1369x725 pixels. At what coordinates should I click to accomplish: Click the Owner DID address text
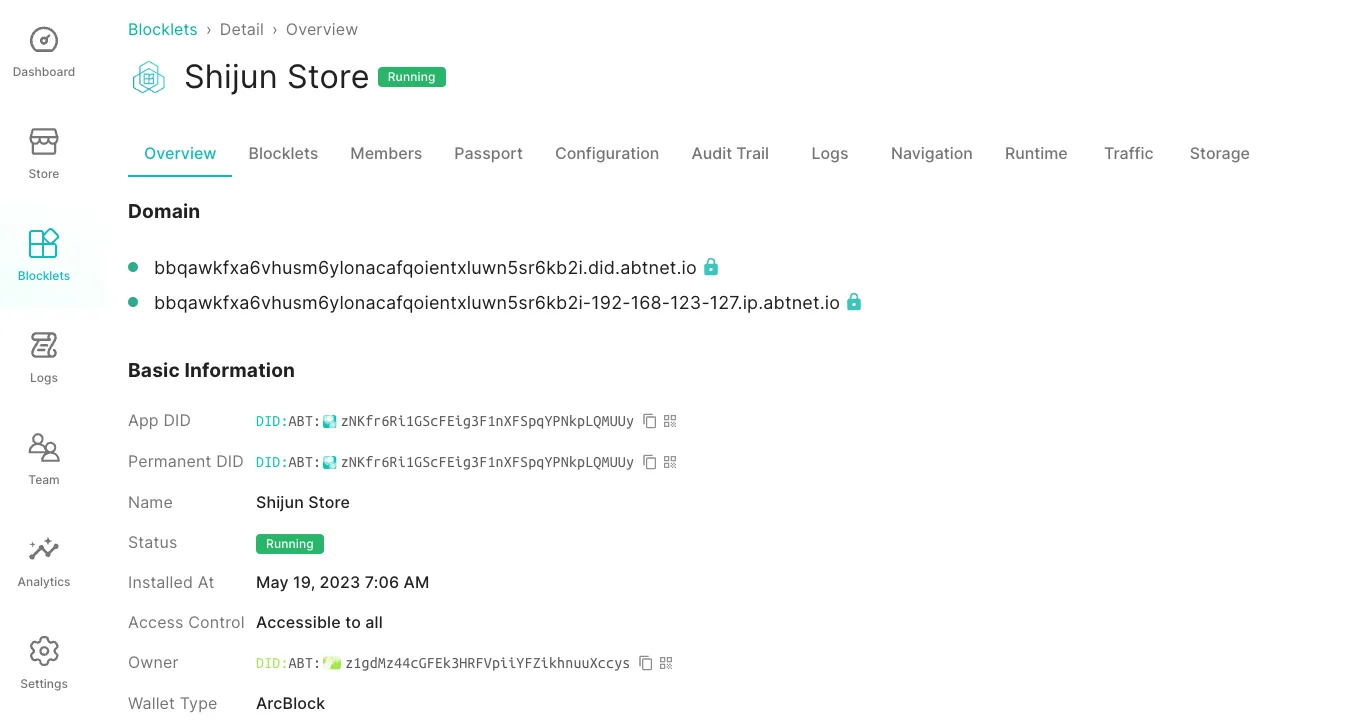(x=487, y=663)
